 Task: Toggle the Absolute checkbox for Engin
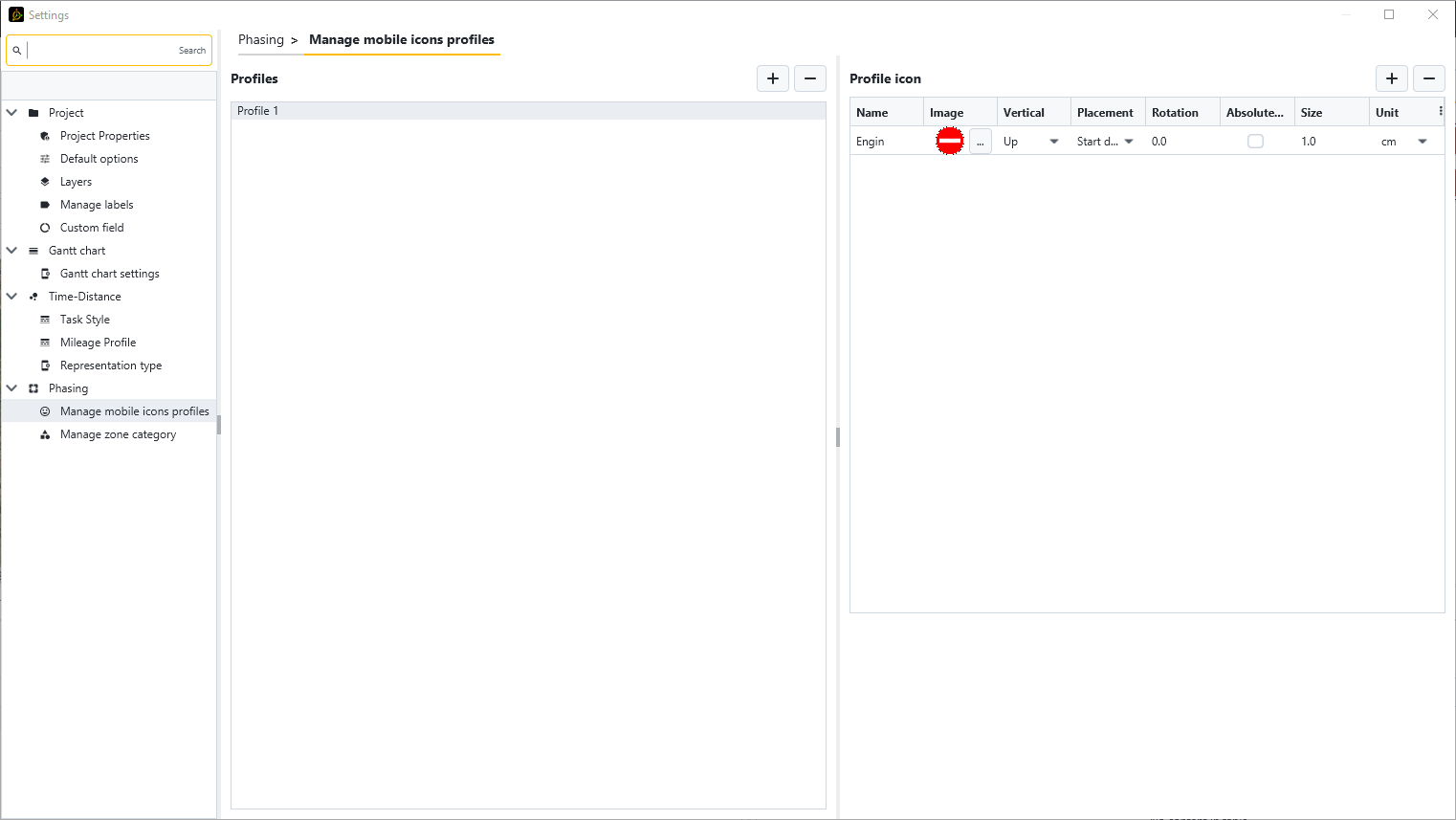pyautogui.click(x=1255, y=142)
